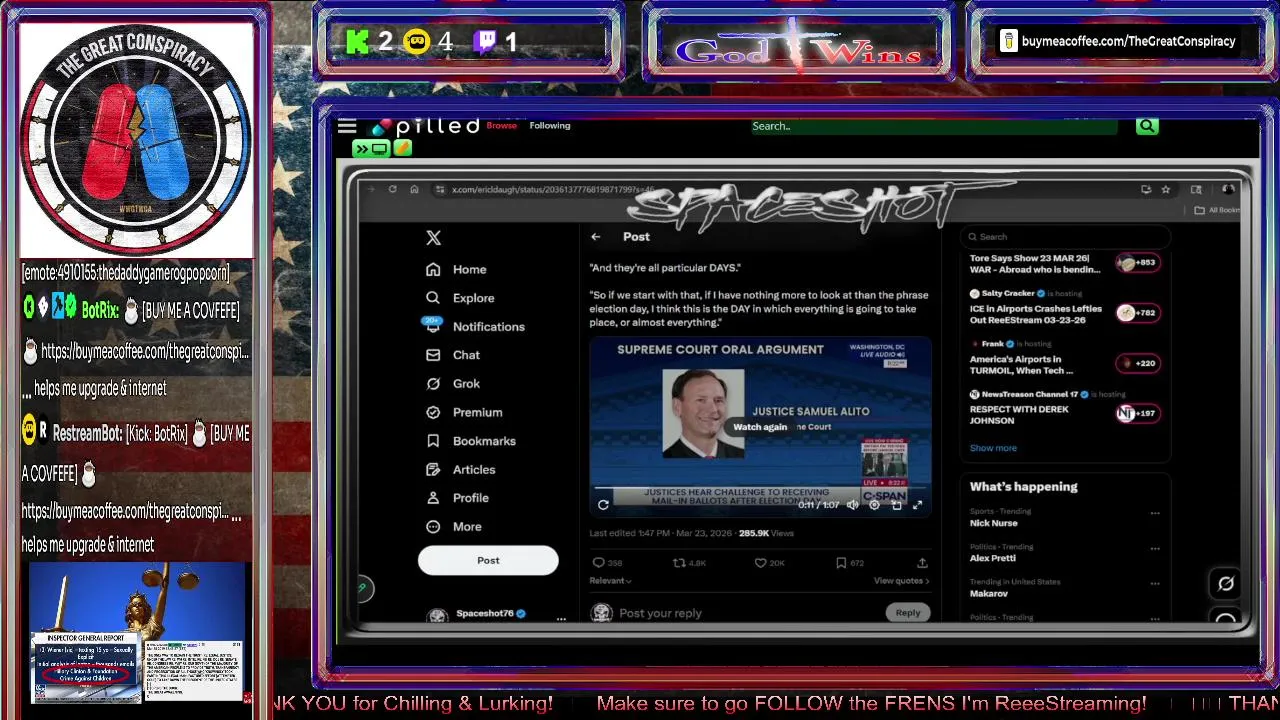Open the buymeacoffee.com/TheGreatConspiracy link

coord(1127,42)
